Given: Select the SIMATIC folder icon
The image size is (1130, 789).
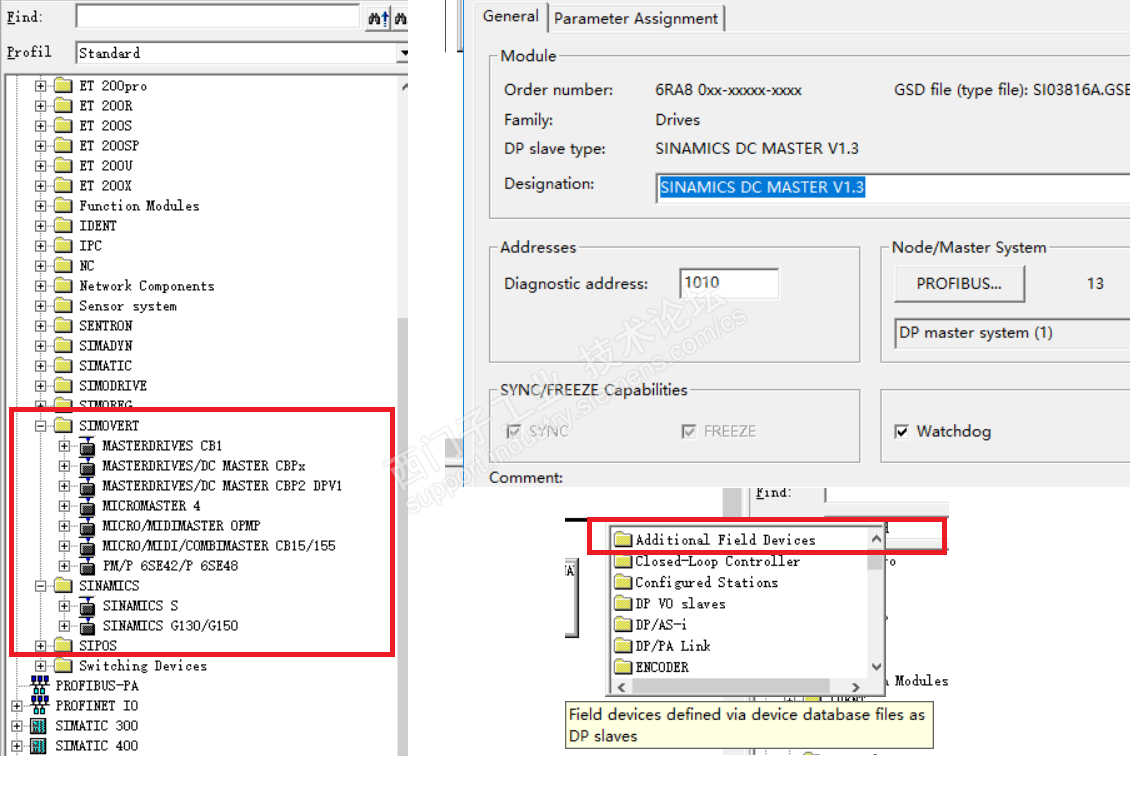Looking at the screenshot, I should coord(63,366).
